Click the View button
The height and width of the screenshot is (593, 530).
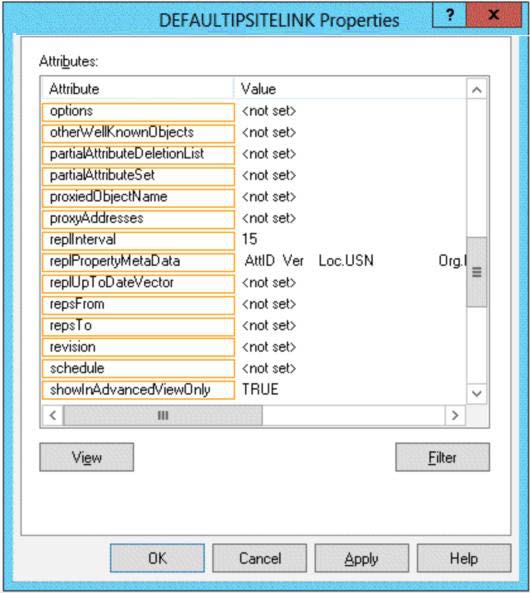coord(87,457)
